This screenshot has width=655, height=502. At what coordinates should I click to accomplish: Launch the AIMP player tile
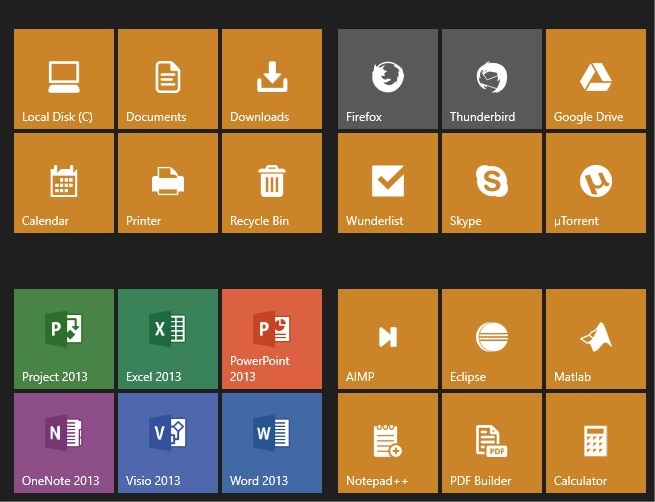388,339
